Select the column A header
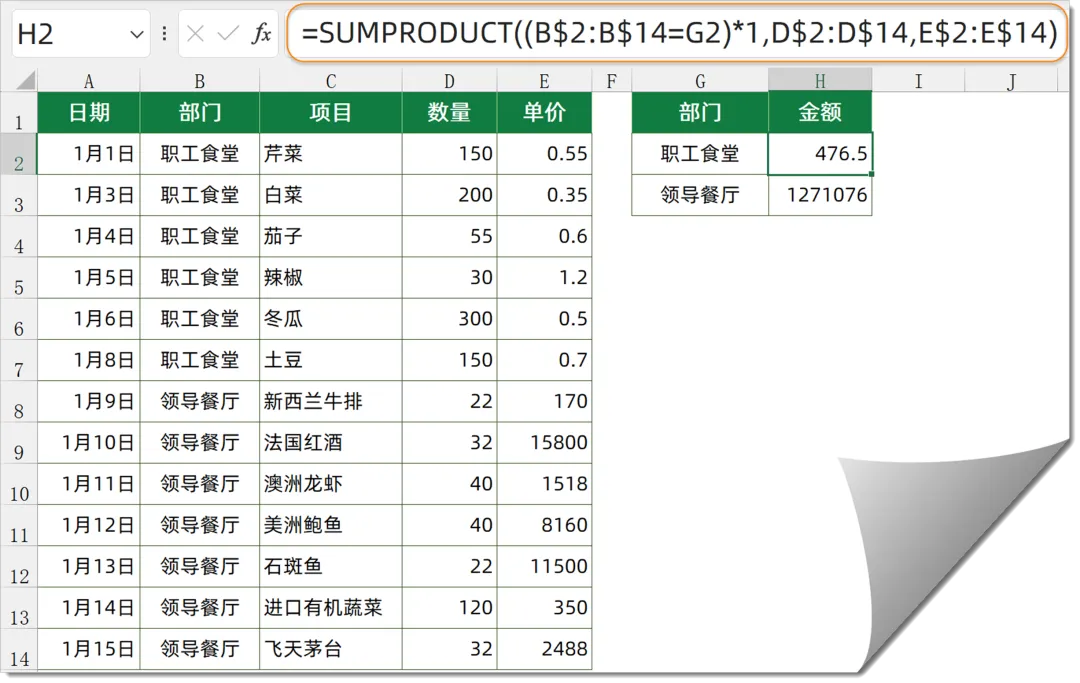The image size is (1080, 683). tap(89, 81)
